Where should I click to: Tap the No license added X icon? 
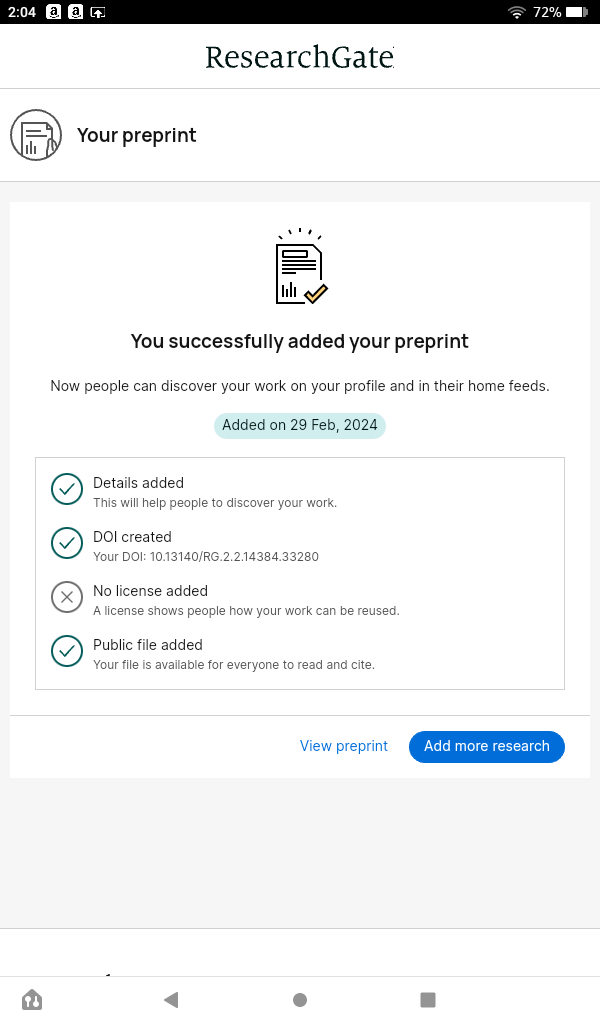(x=67, y=597)
